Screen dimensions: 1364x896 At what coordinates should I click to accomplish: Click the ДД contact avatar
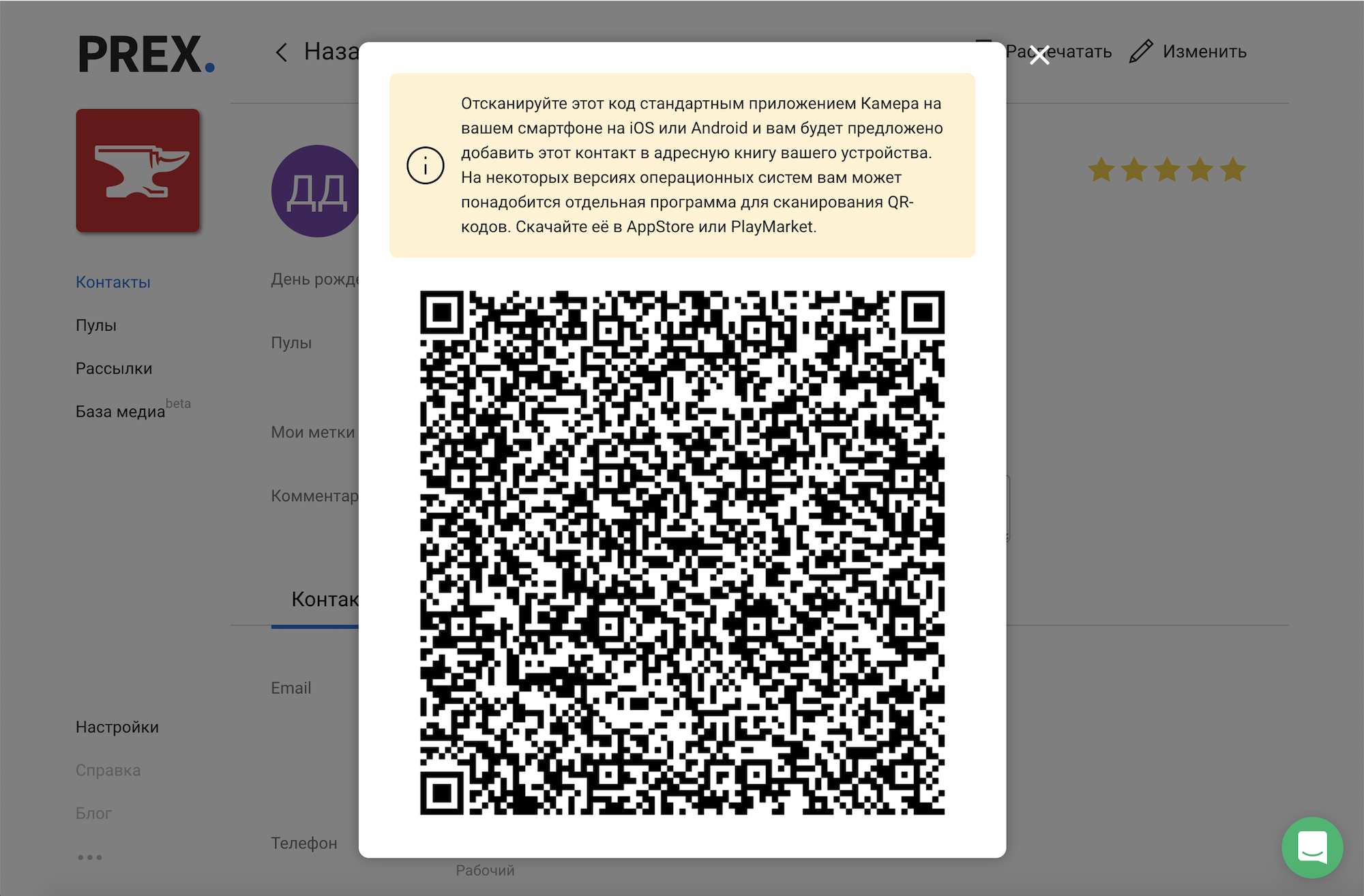(316, 191)
